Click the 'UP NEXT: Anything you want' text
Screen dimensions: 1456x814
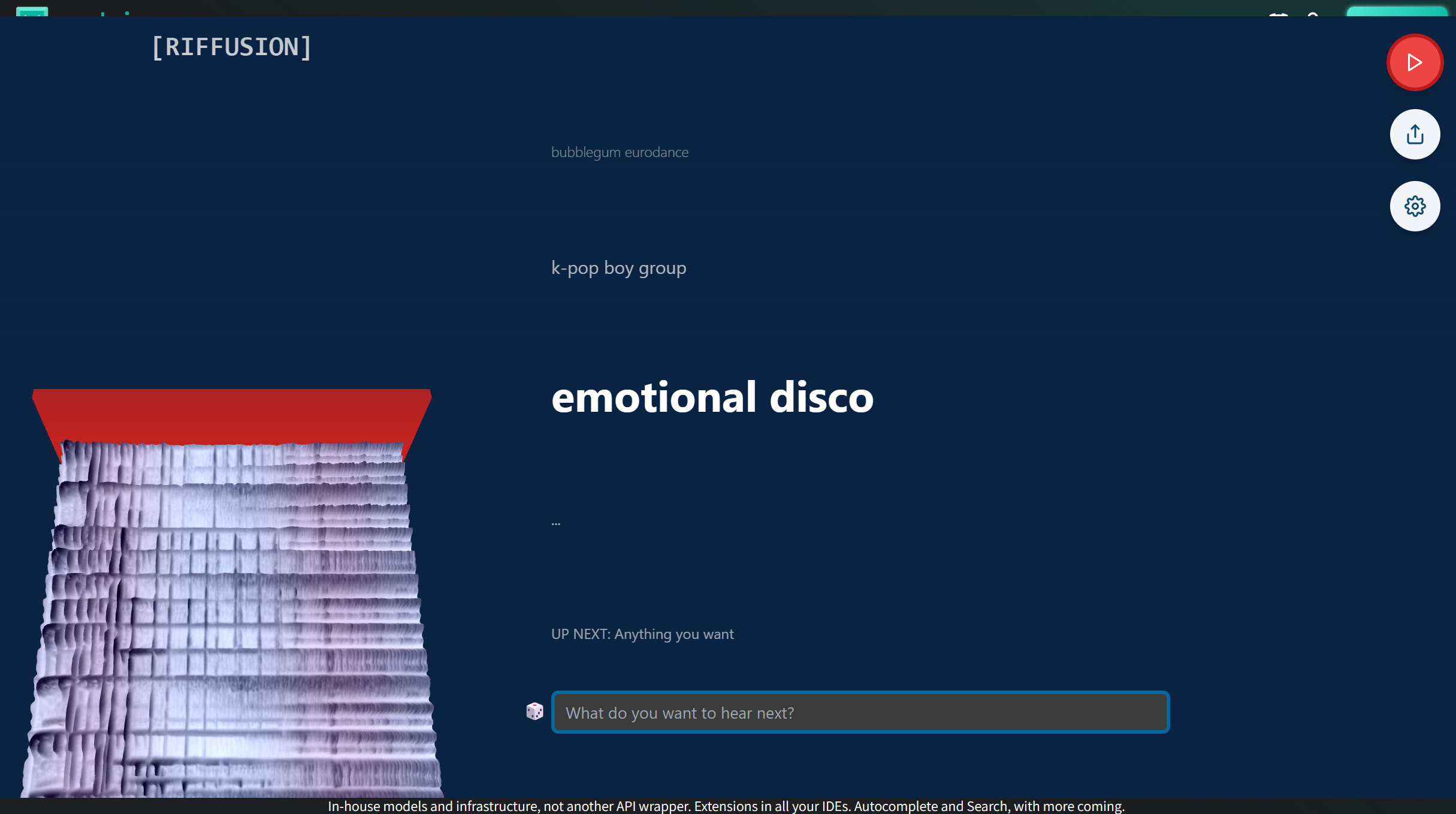642,634
